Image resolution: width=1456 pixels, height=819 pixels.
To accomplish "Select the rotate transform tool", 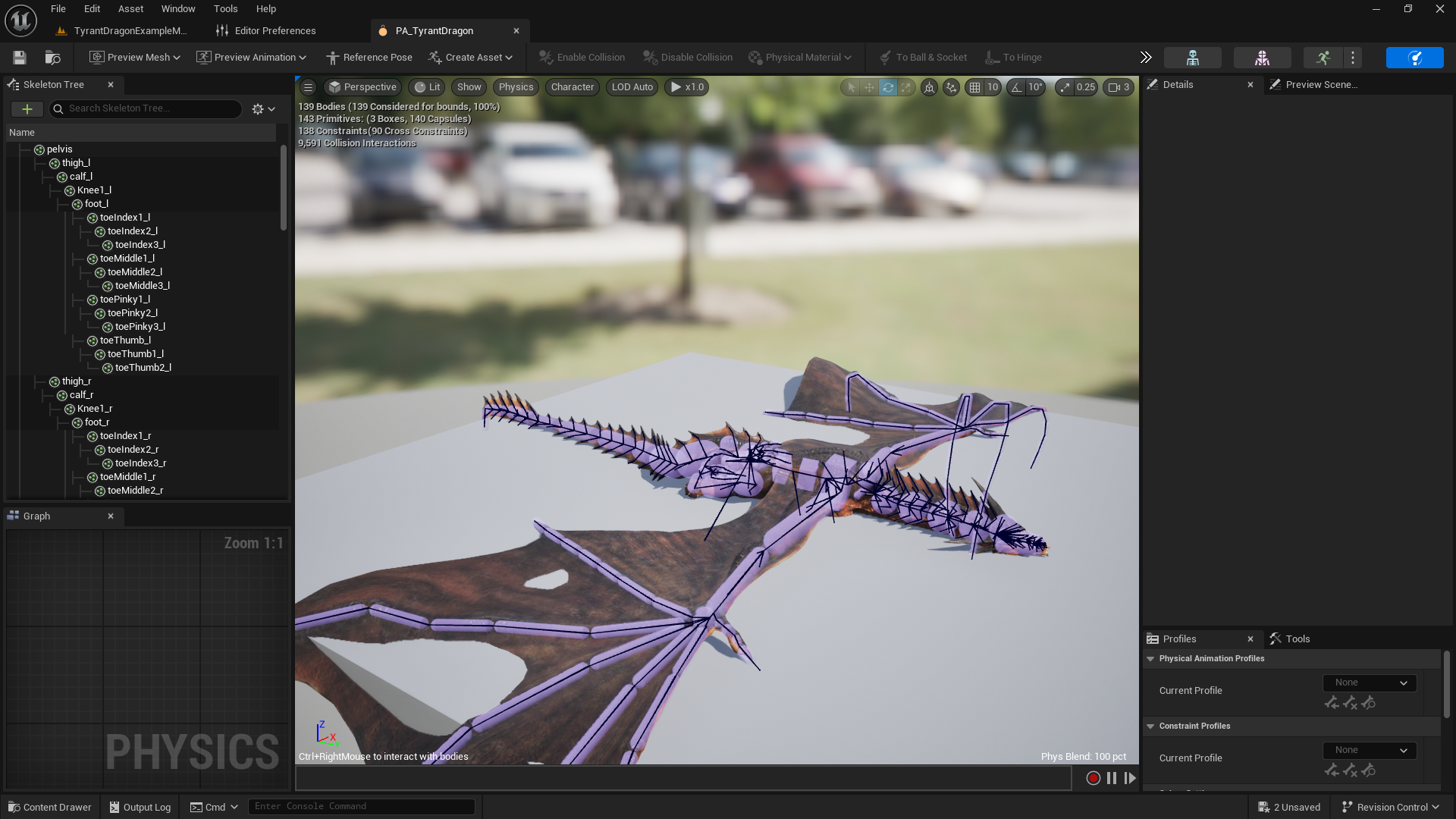I will (887, 87).
